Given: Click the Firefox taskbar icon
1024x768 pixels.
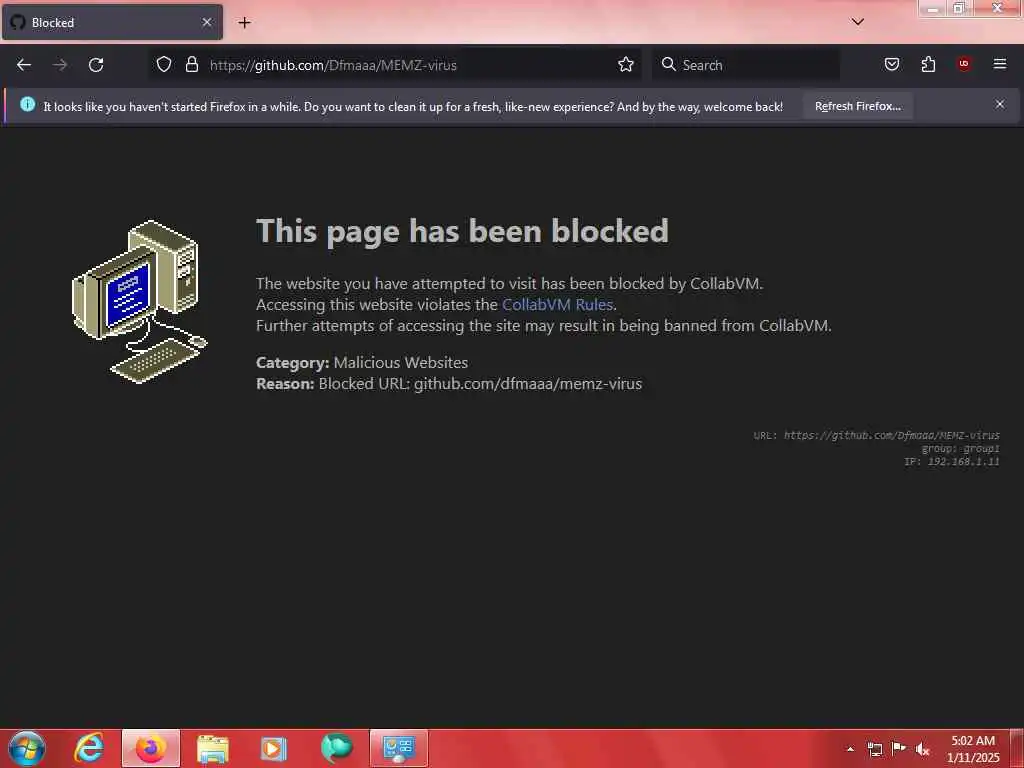Looking at the screenshot, I should pos(151,748).
